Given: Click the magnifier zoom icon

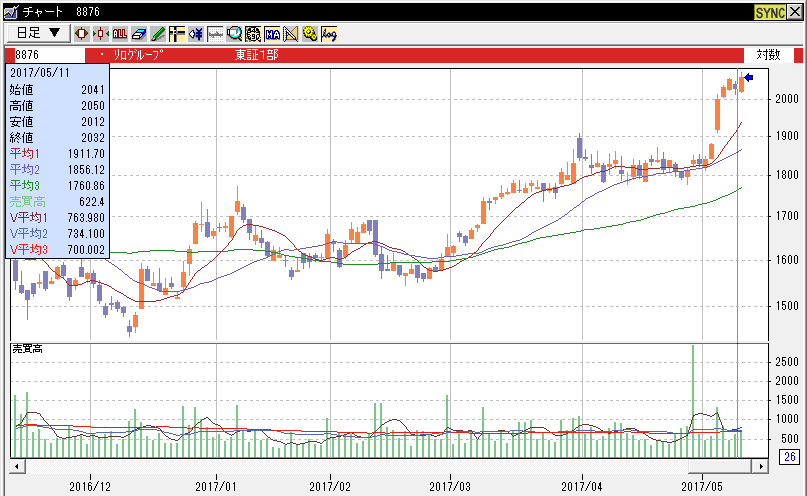Looking at the screenshot, I should pyautogui.click(x=234, y=33).
